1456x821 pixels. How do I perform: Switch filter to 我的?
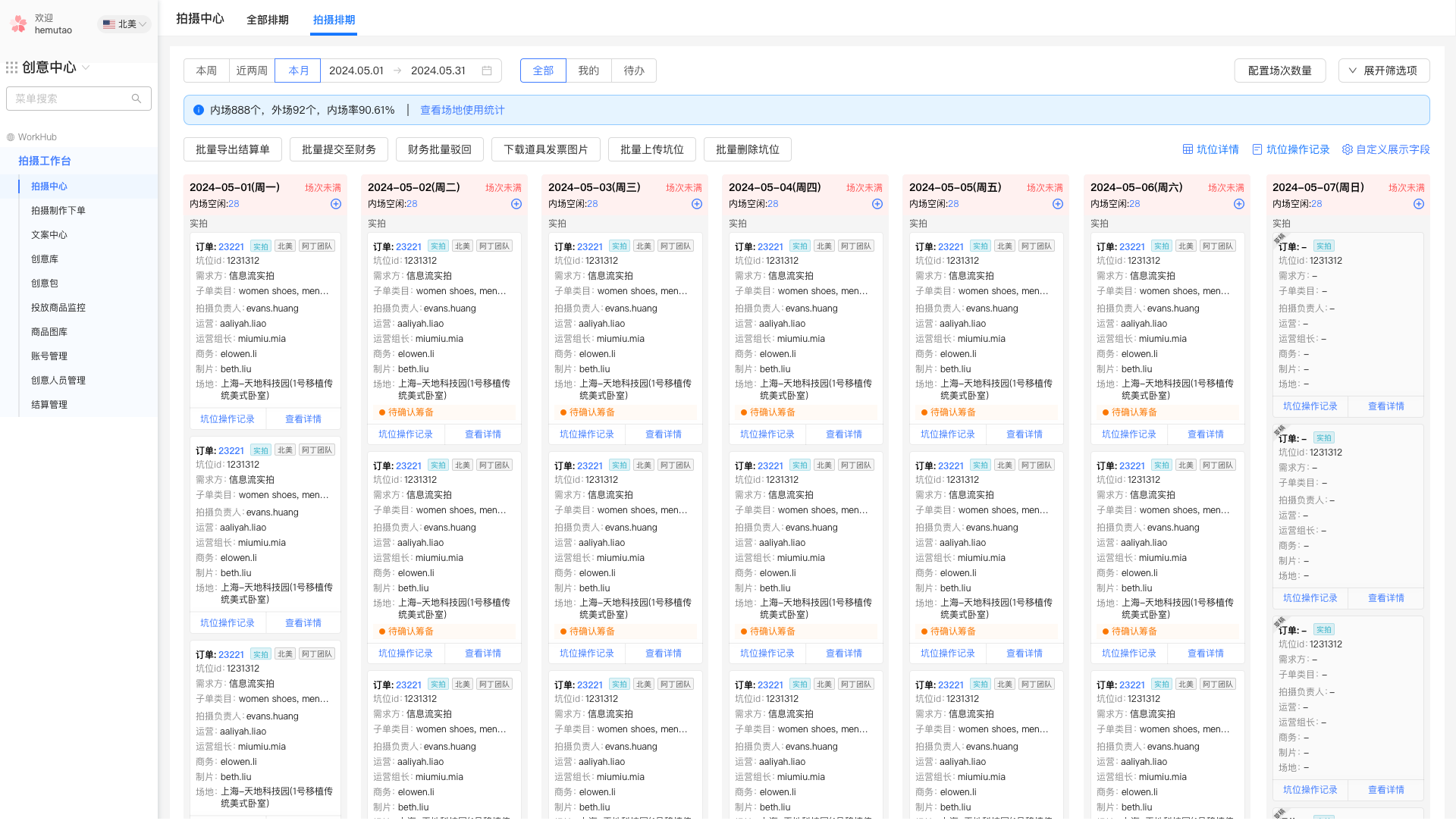point(588,71)
